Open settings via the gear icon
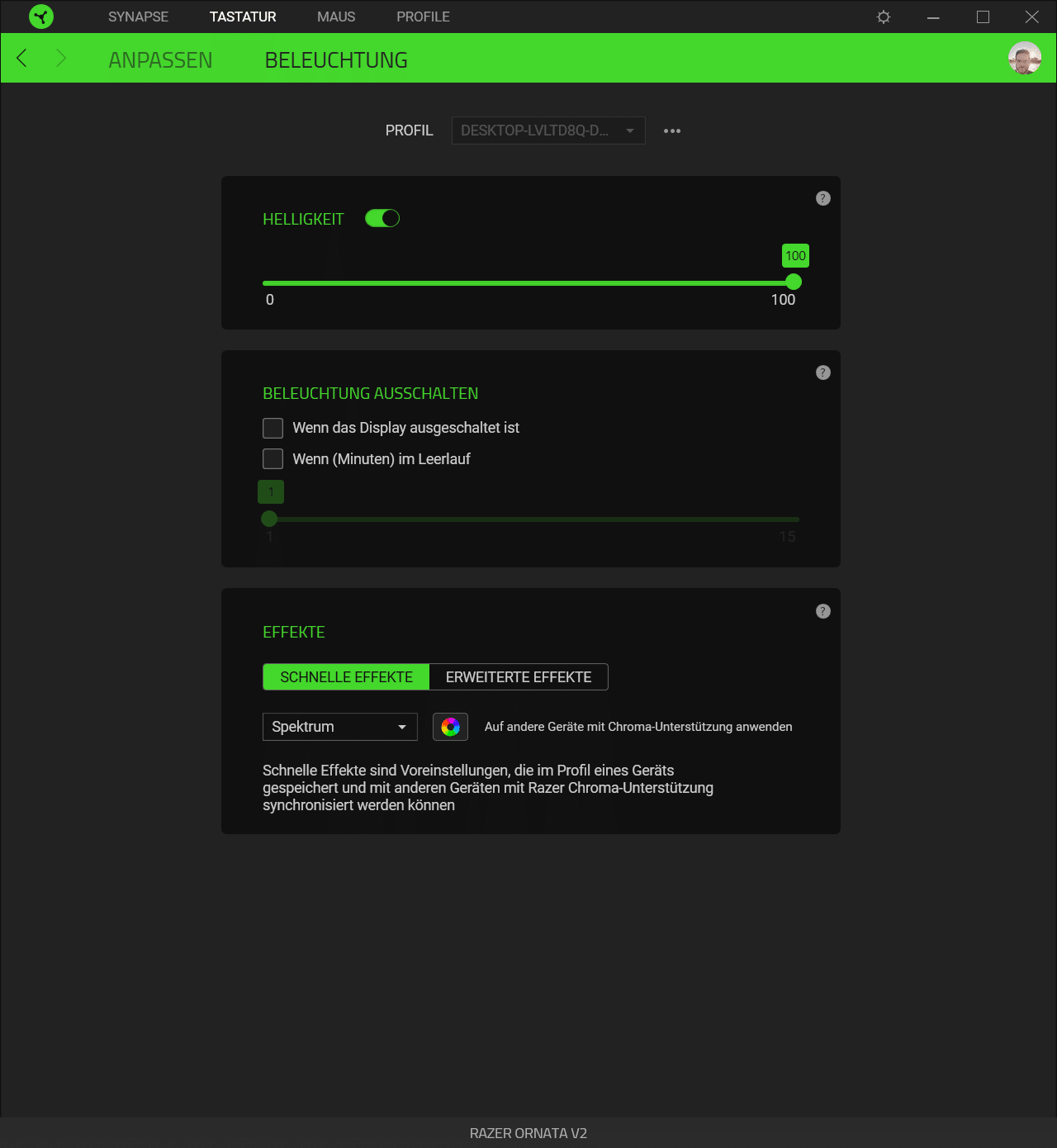Viewport: 1057px width, 1148px height. coord(884,17)
